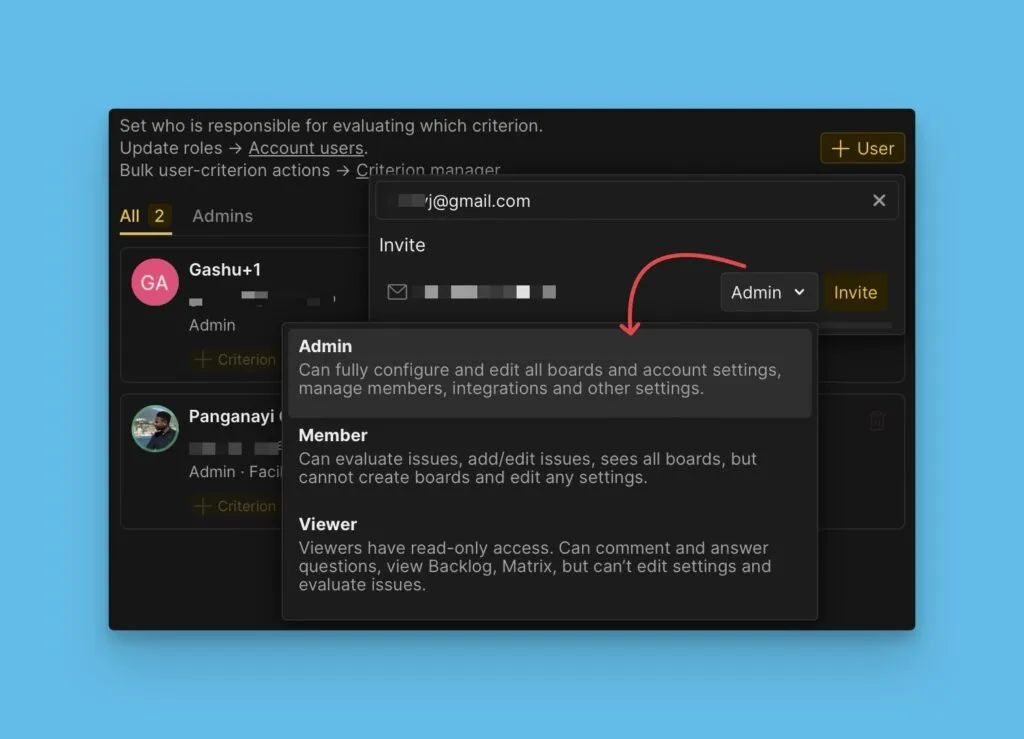1024x739 pixels.
Task: Select the All tab
Action: pyautogui.click(x=131, y=216)
